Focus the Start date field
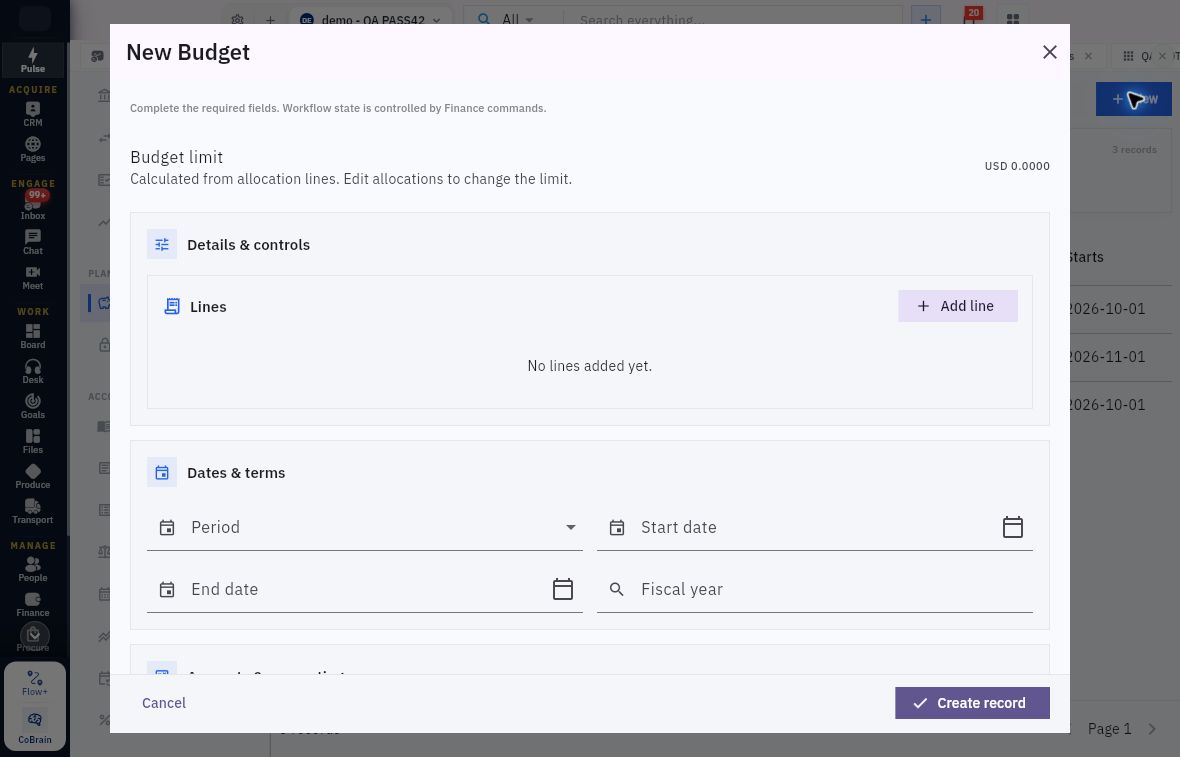 tap(814, 527)
